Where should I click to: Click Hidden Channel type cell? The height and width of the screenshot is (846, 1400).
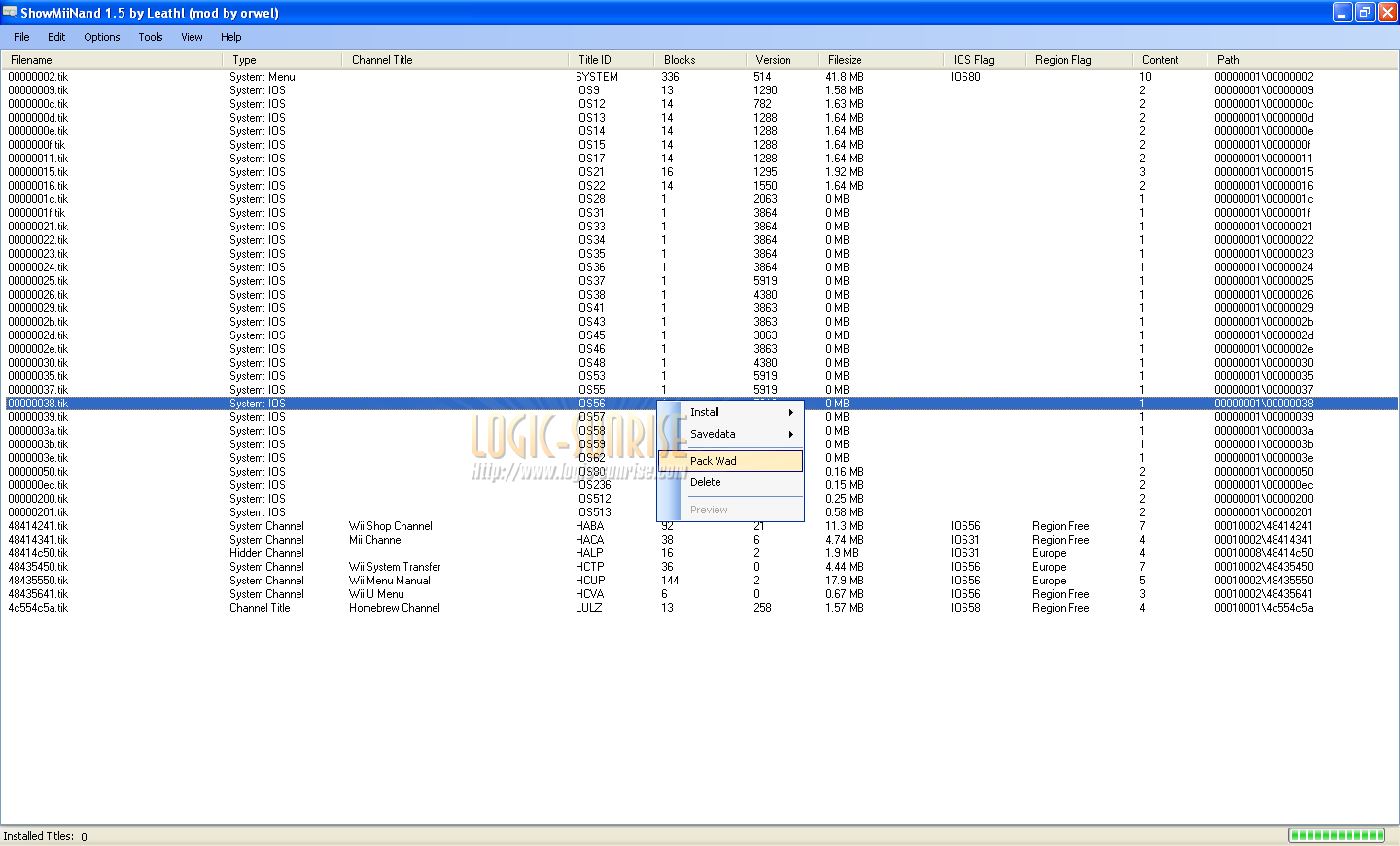266,553
